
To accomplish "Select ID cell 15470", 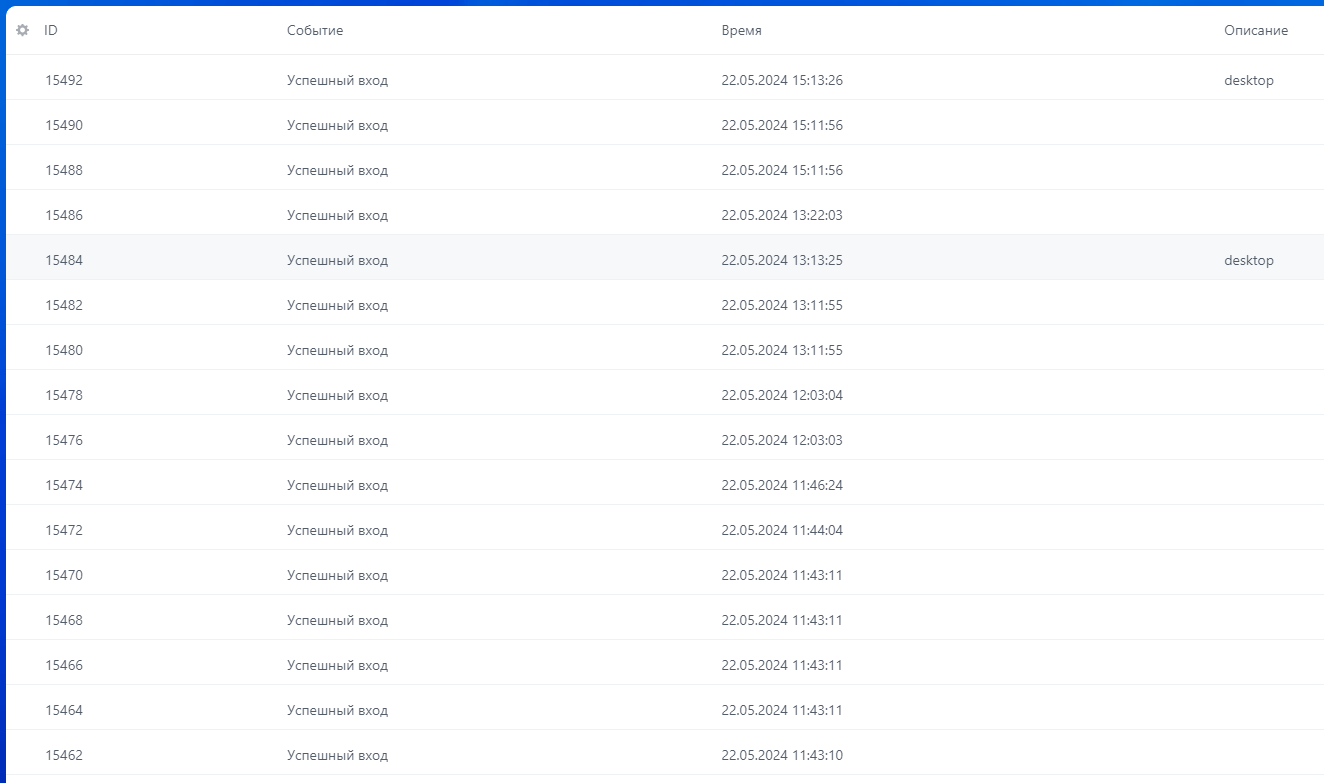I will 64,575.
